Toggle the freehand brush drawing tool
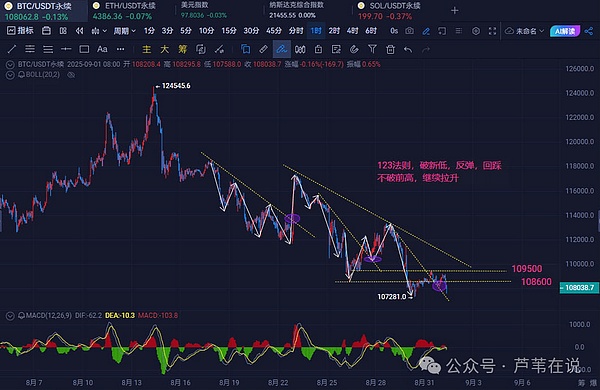The height and width of the screenshot is (390, 600). point(281,49)
